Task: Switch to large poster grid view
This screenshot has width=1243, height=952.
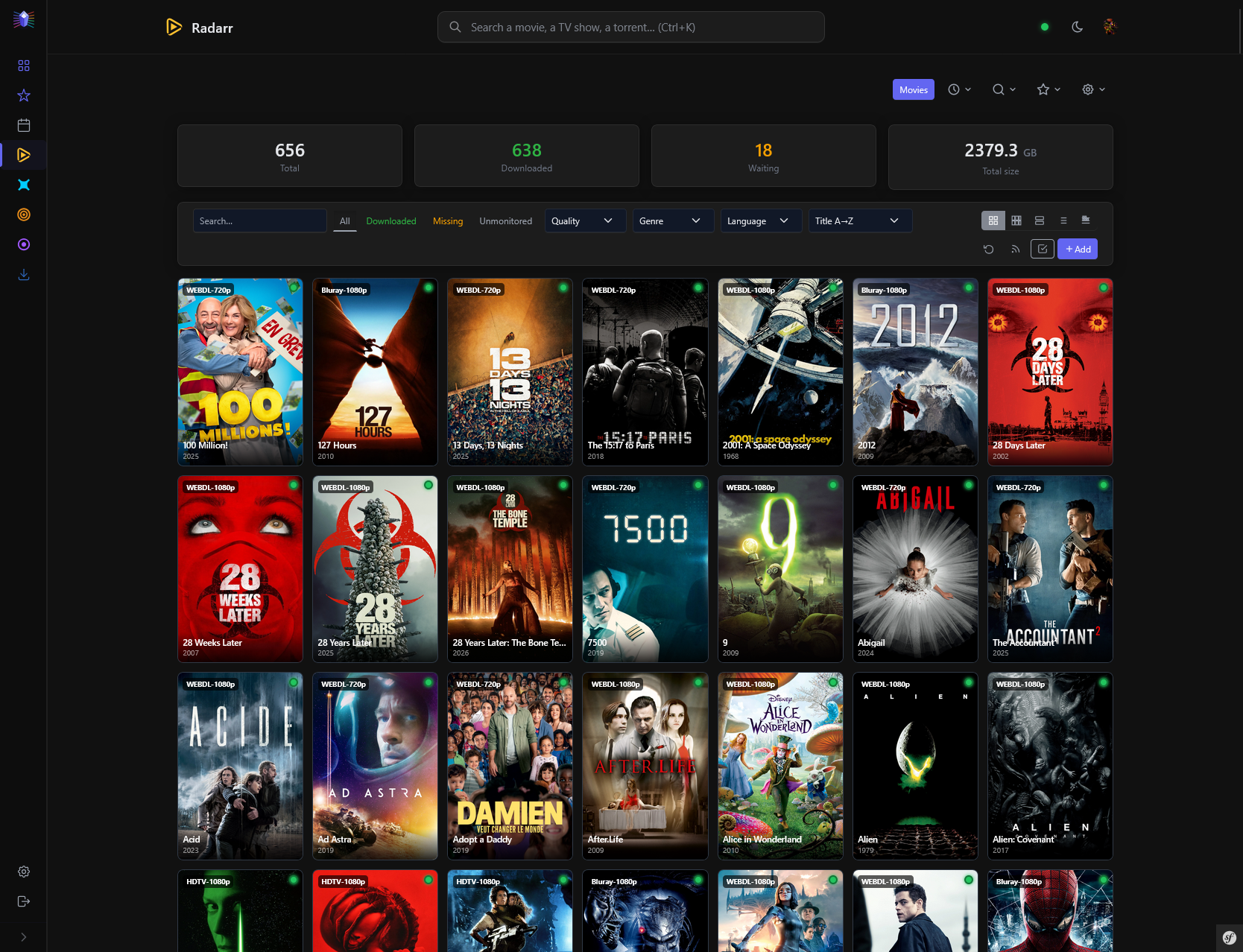Action: 993,220
